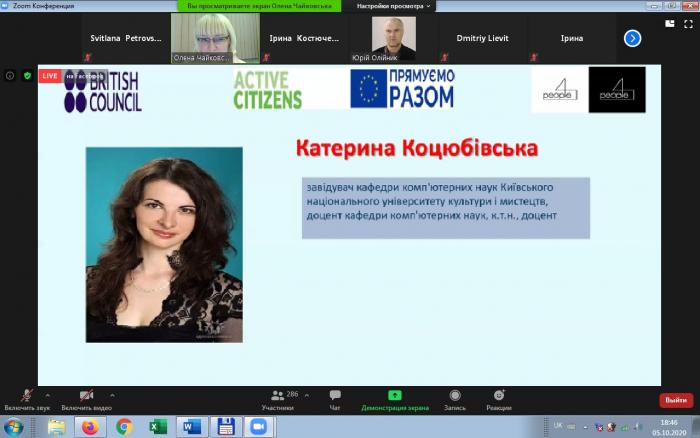This screenshot has width=700, height=438.
Task: Start recording with the Запись icon
Action: click(455, 400)
